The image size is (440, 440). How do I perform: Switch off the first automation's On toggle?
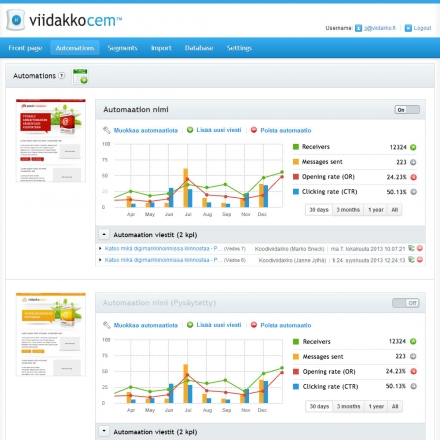coord(407,110)
